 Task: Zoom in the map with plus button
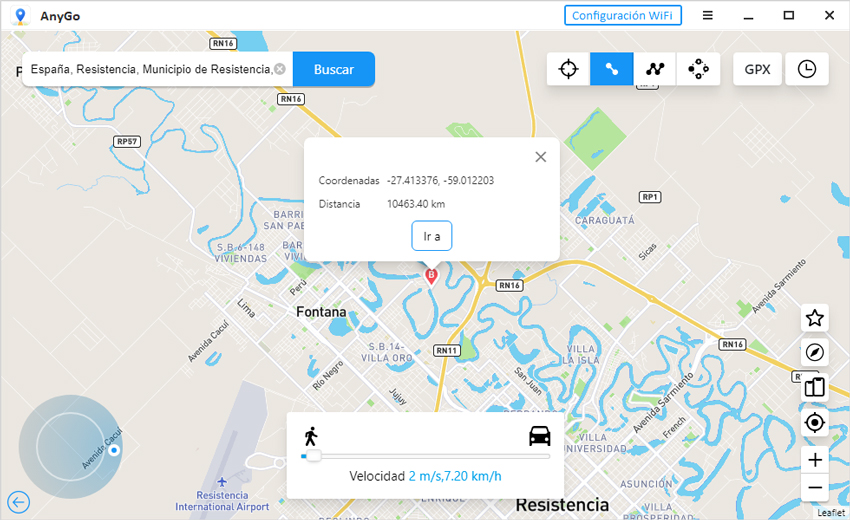814,460
